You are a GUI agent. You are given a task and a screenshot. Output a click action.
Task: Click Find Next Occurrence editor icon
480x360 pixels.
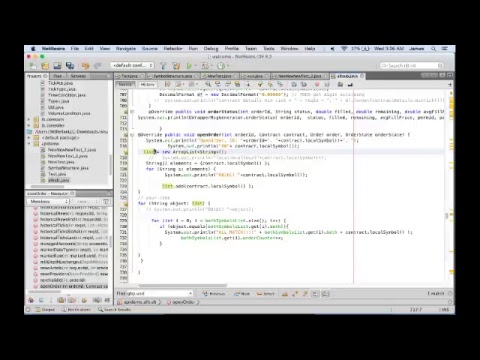click(x=228, y=85)
